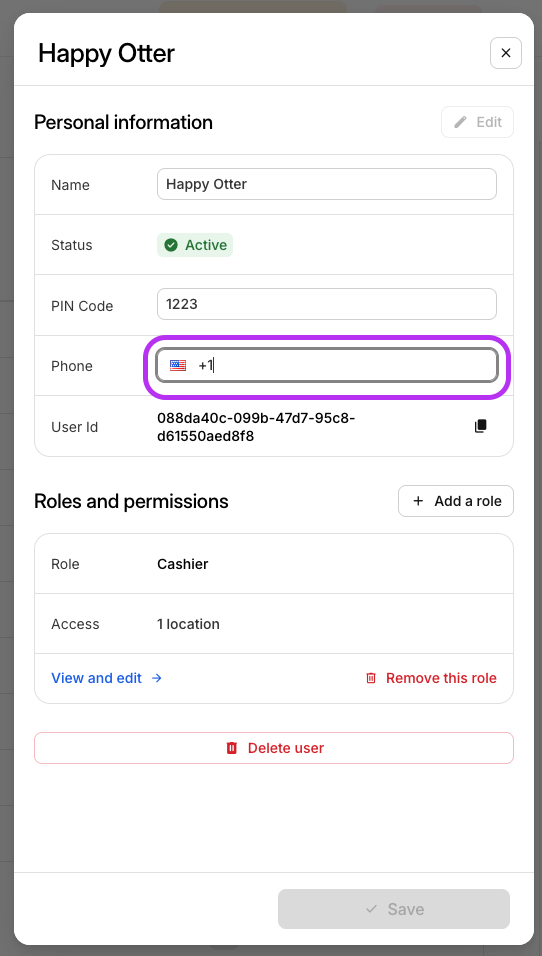Click the plus icon on Add a role
The width and height of the screenshot is (542, 956).
pos(418,501)
